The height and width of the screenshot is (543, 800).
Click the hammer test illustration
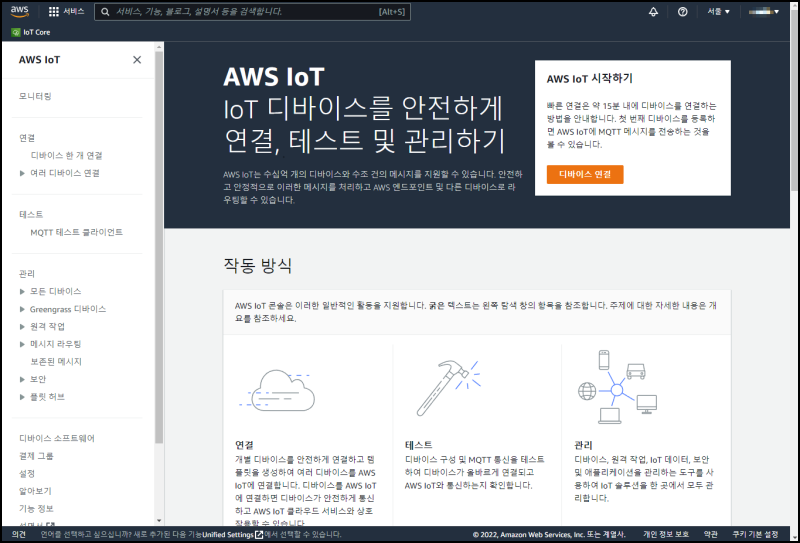coord(448,387)
